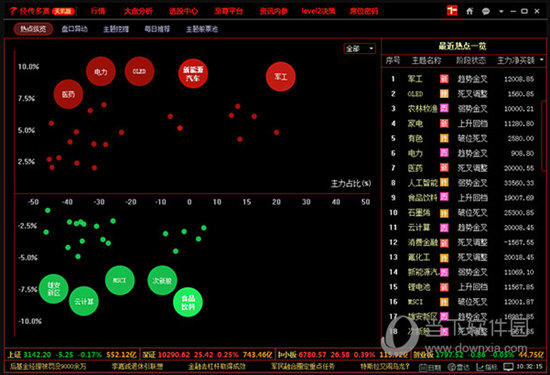The width and height of the screenshot is (550, 375).
Task: Click the red square icon in title bar
Action: coord(452,11)
